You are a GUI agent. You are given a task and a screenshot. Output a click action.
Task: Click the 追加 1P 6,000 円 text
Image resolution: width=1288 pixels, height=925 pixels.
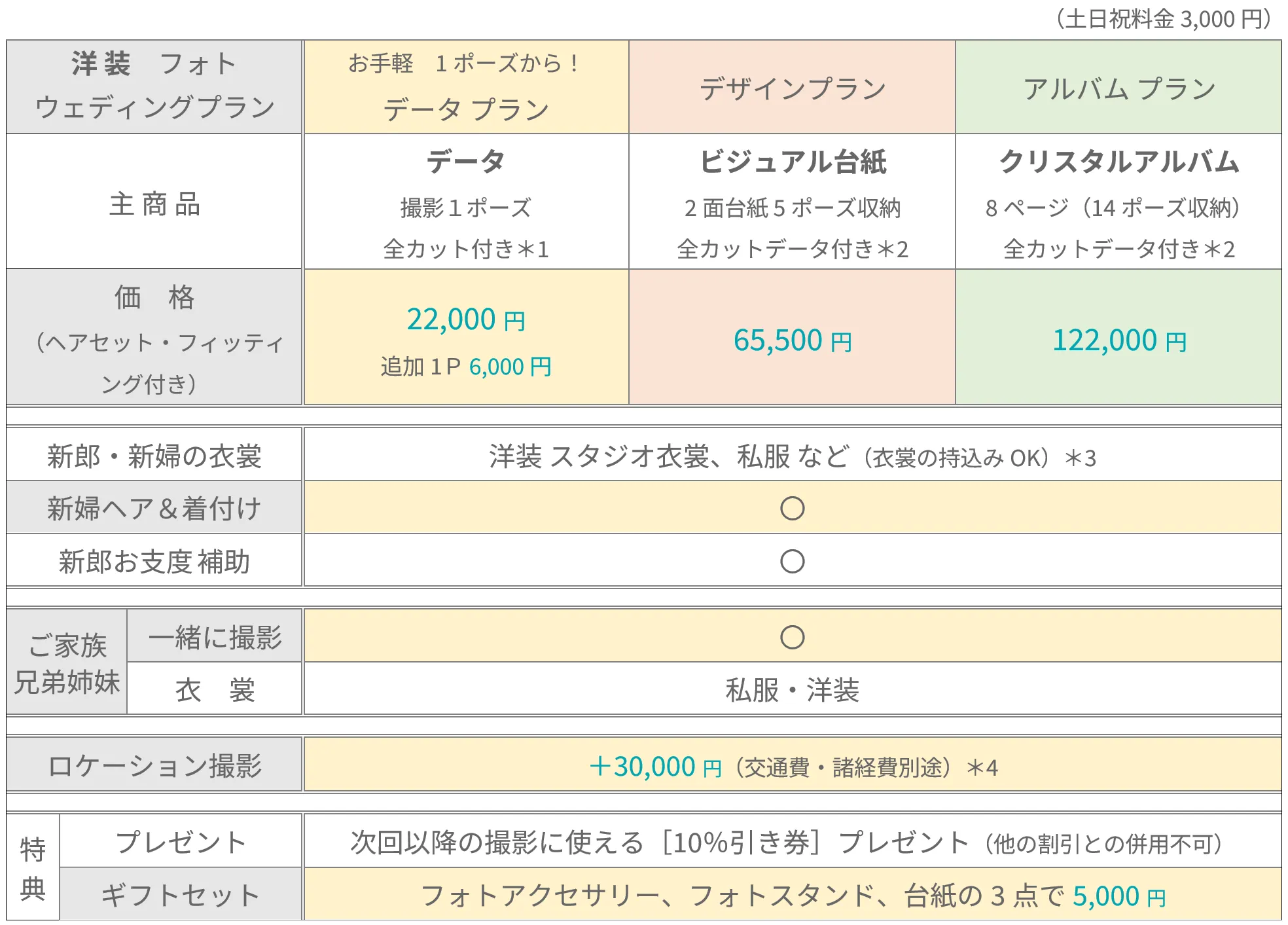tap(465, 367)
